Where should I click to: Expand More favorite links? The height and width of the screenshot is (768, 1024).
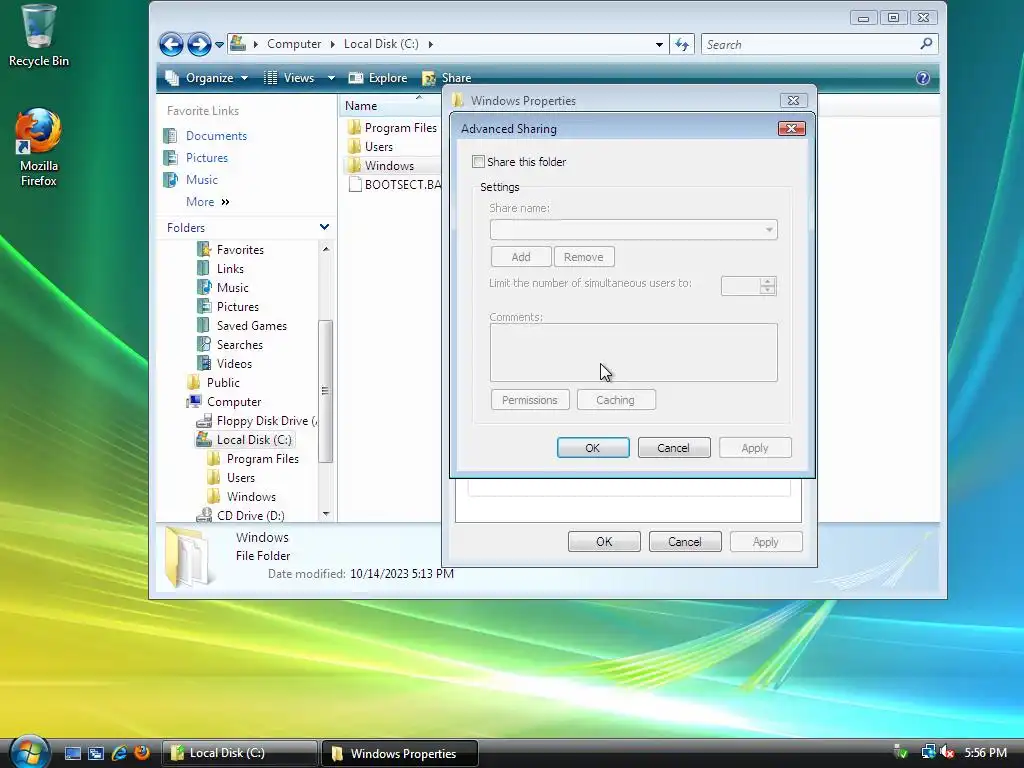[208, 202]
